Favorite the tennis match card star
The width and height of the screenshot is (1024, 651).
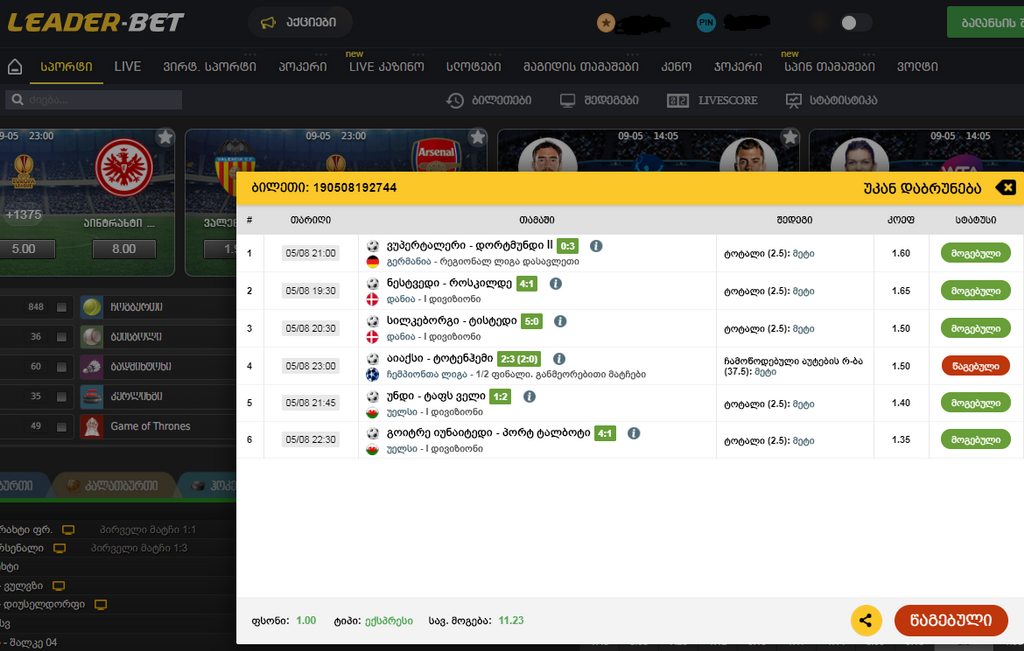point(790,137)
